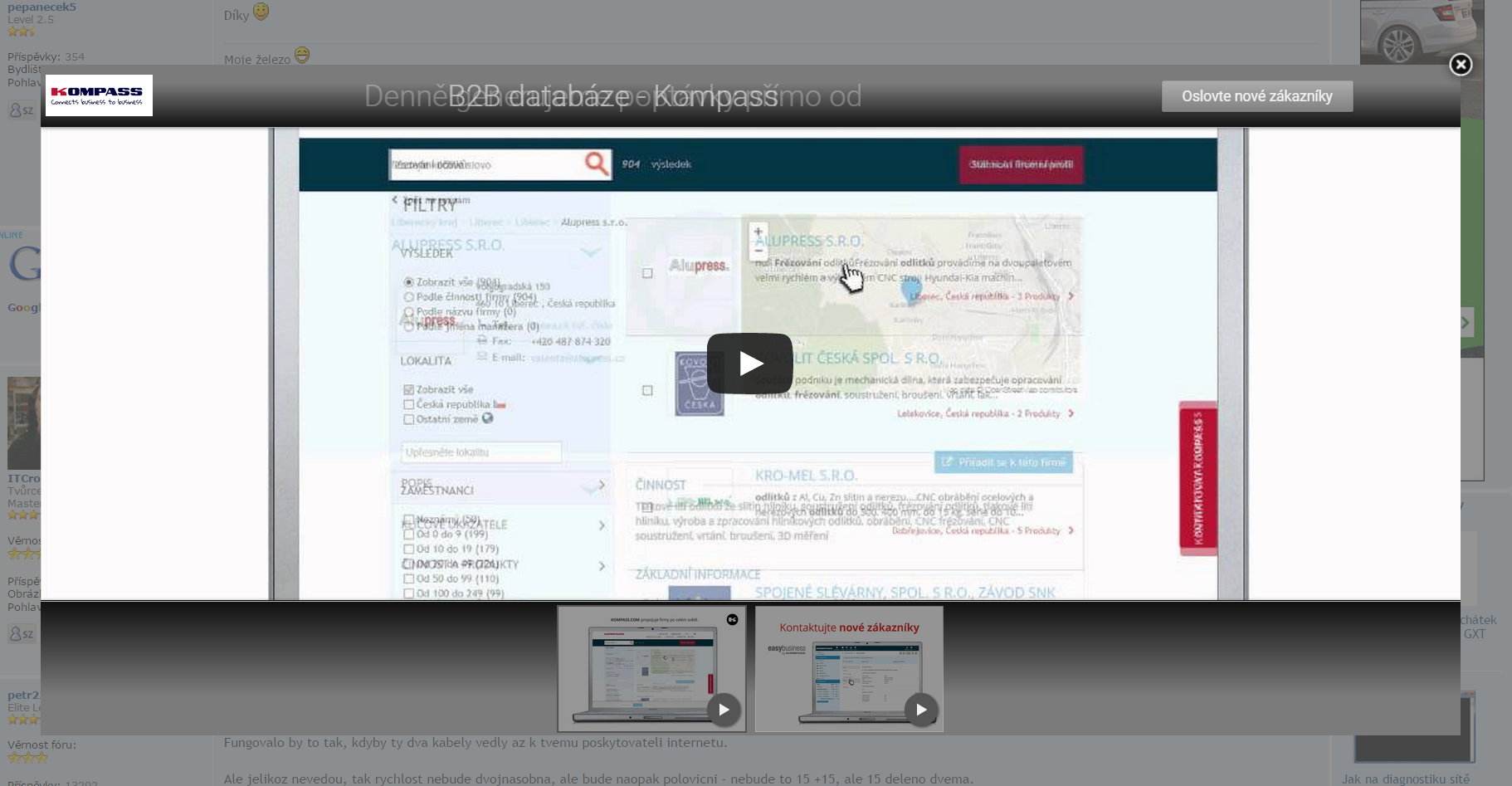
Task: Open the Dobřejovice, Česká republika - 5 Produkty link
Action: [x=976, y=530]
